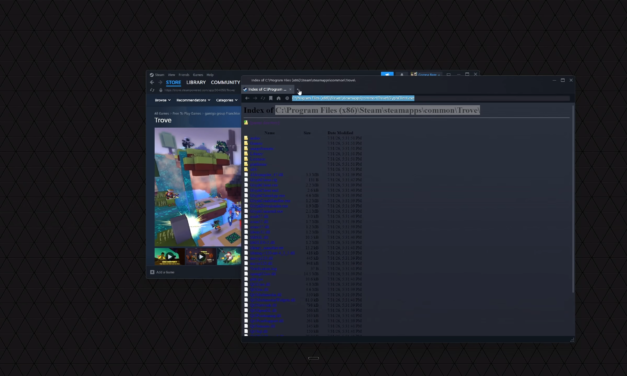This screenshot has height=376, width=627.
Task: Switch to the STORE tab in Steam
Action: (x=174, y=82)
